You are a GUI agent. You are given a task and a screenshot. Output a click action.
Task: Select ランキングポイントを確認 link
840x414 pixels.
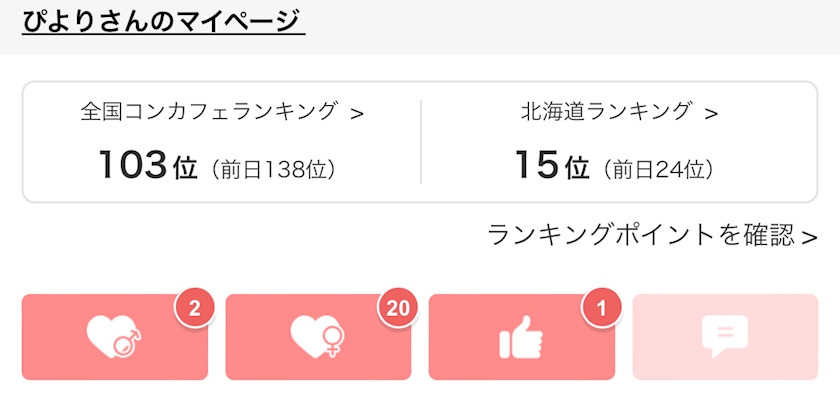[x=641, y=235]
